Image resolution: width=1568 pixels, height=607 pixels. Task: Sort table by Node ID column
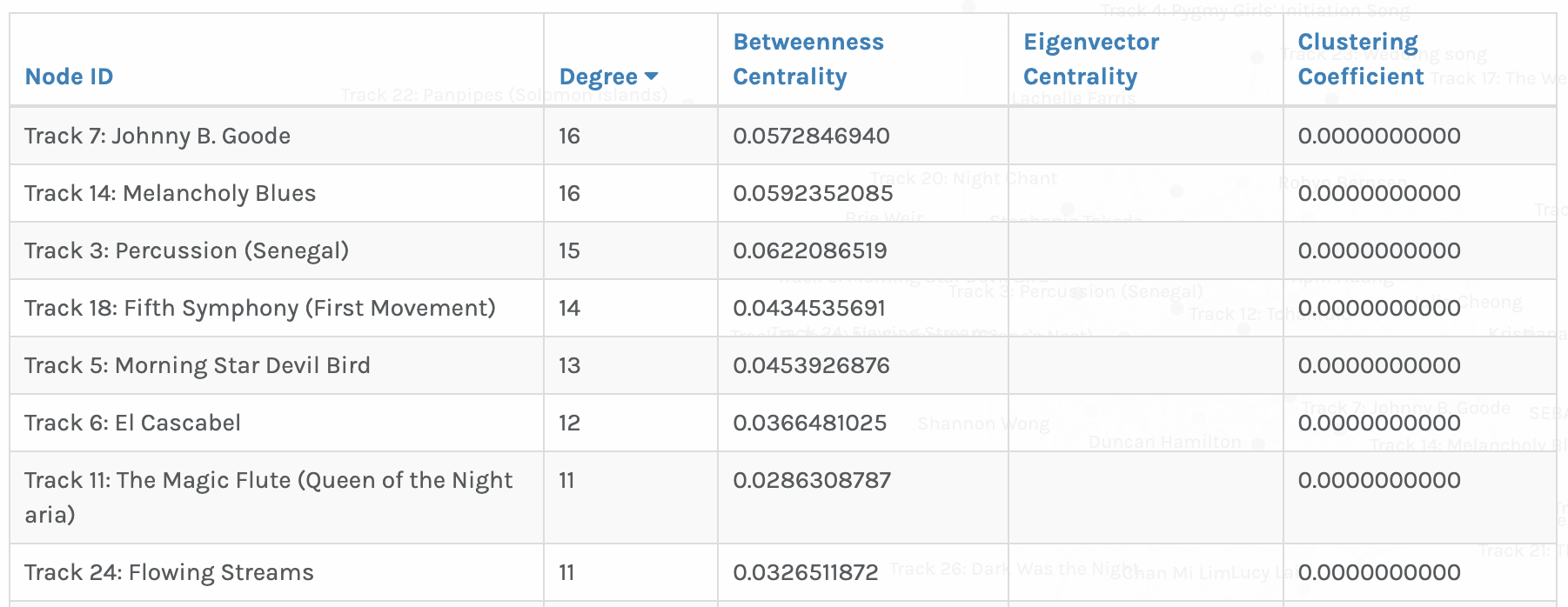[x=69, y=77]
